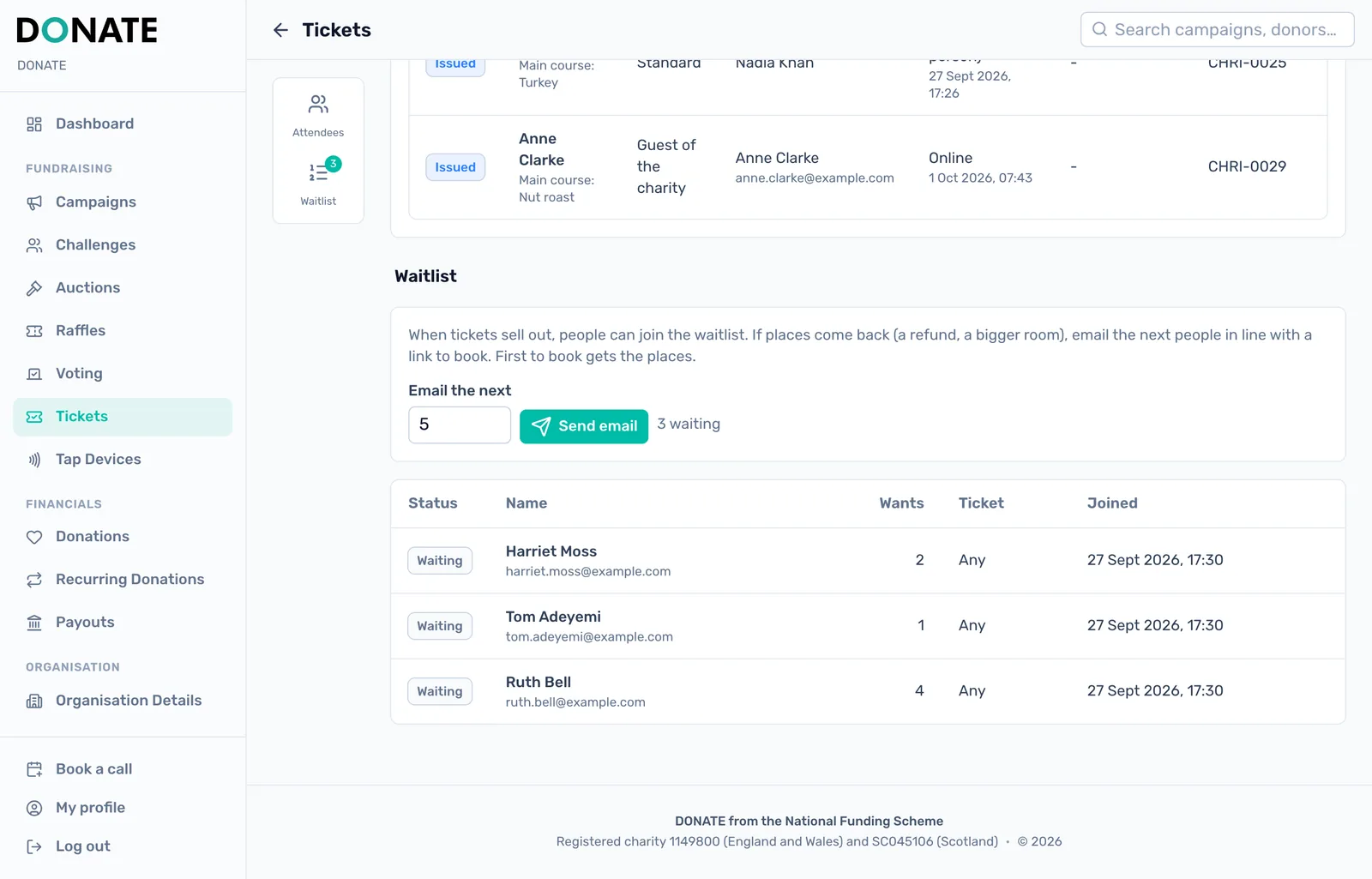Open Campaigns in the sidebar menu
1372x879 pixels.
(x=123, y=202)
